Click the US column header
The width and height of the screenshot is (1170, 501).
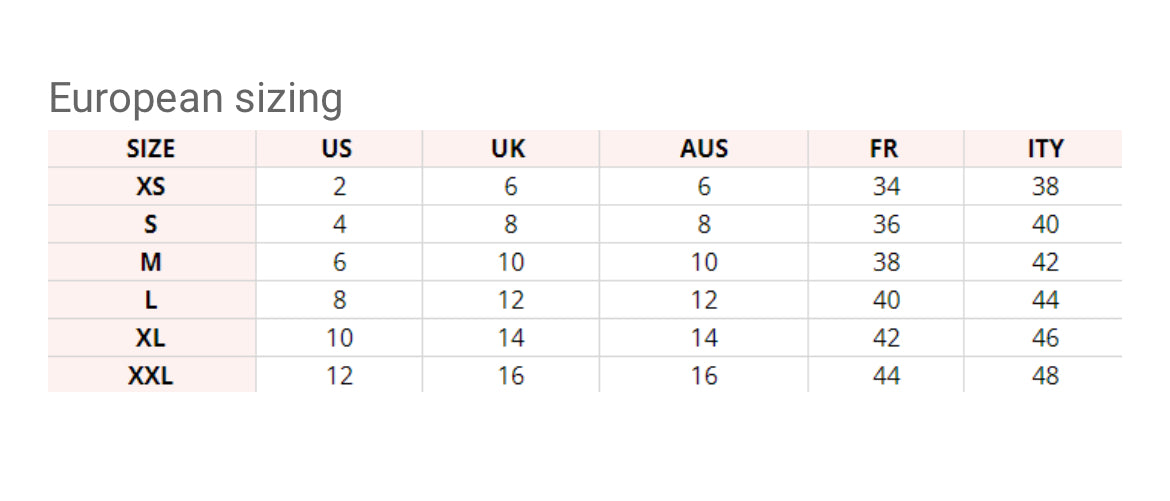[337, 149]
